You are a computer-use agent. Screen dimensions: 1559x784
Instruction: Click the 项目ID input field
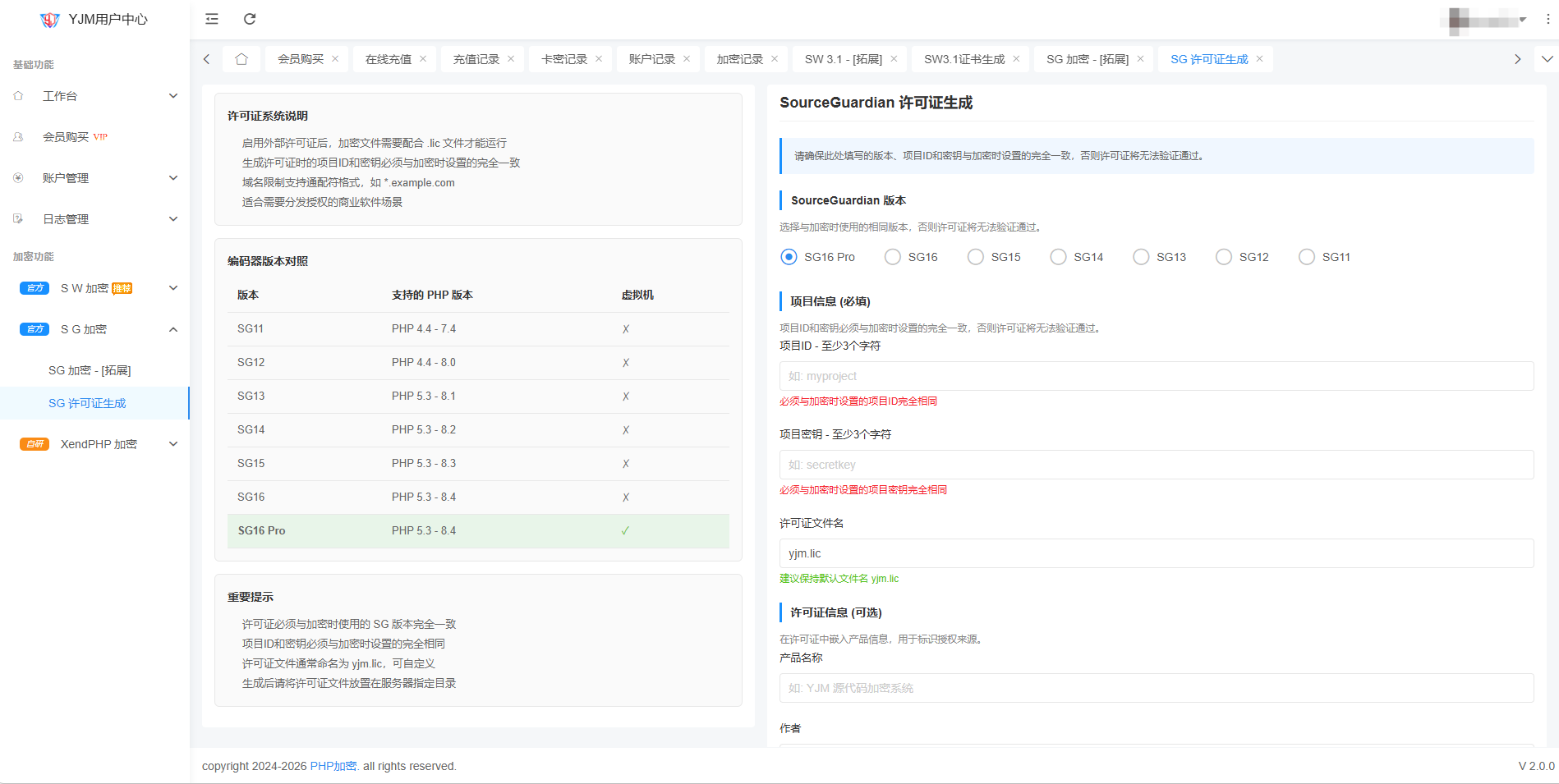tap(1156, 376)
